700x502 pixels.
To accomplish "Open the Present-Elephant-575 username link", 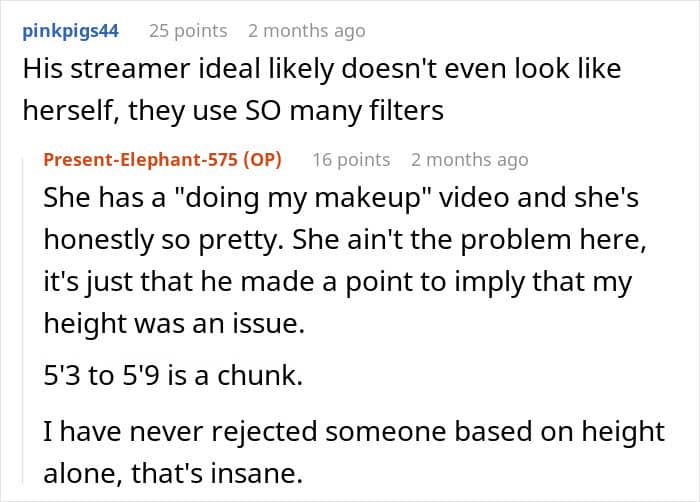I will pos(141,159).
